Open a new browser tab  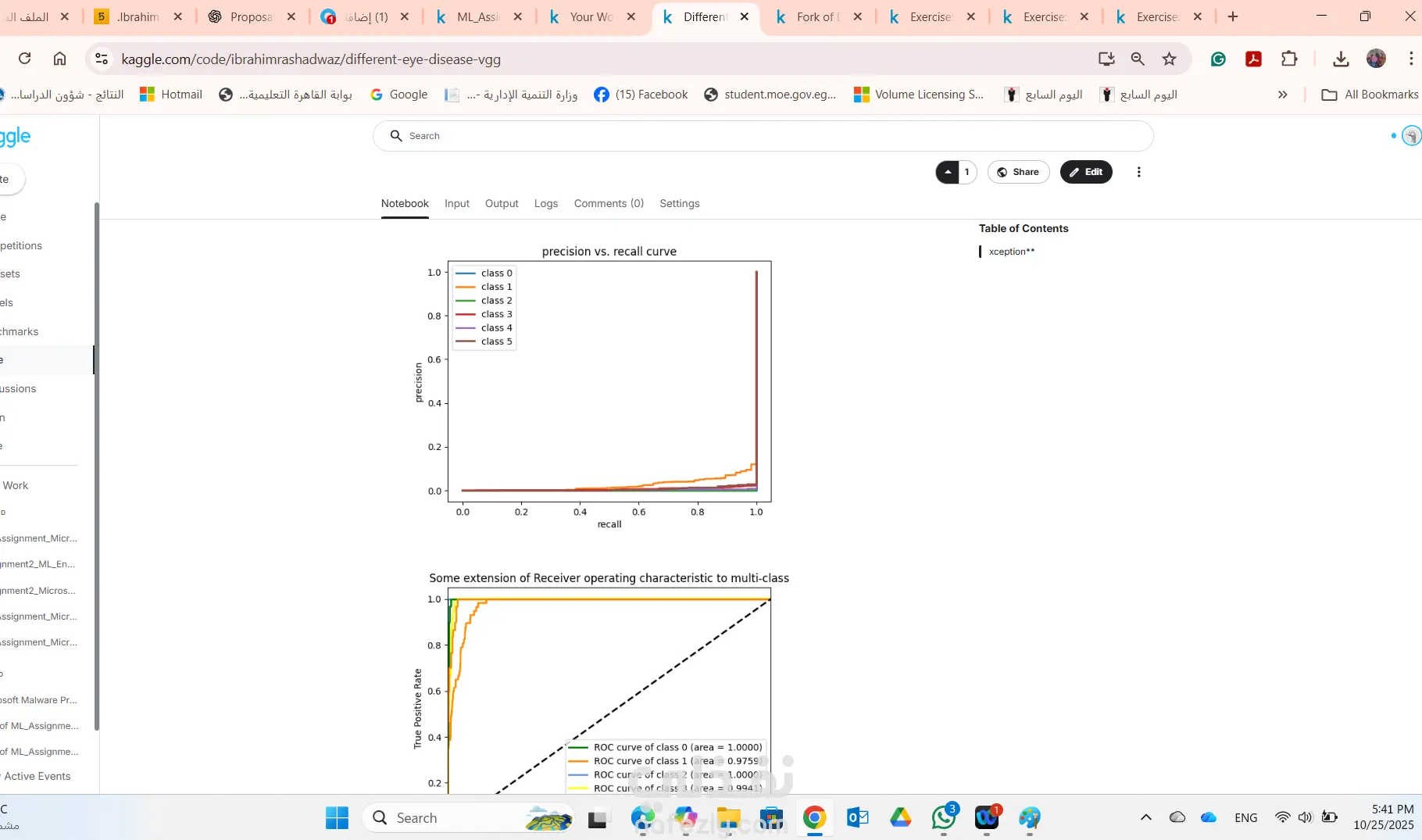point(1233,16)
